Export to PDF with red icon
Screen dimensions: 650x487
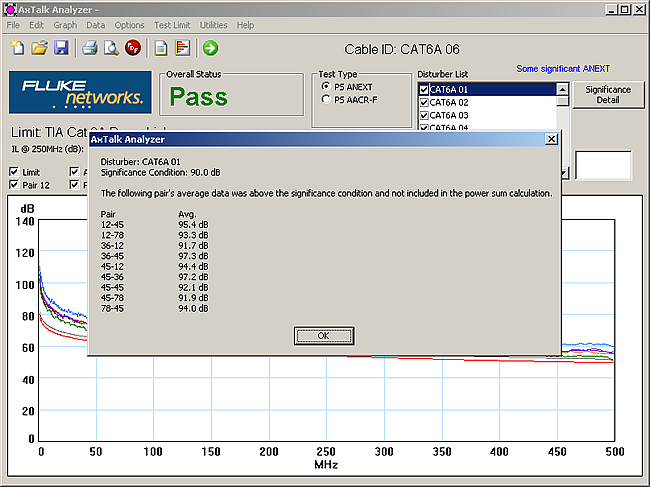133,48
